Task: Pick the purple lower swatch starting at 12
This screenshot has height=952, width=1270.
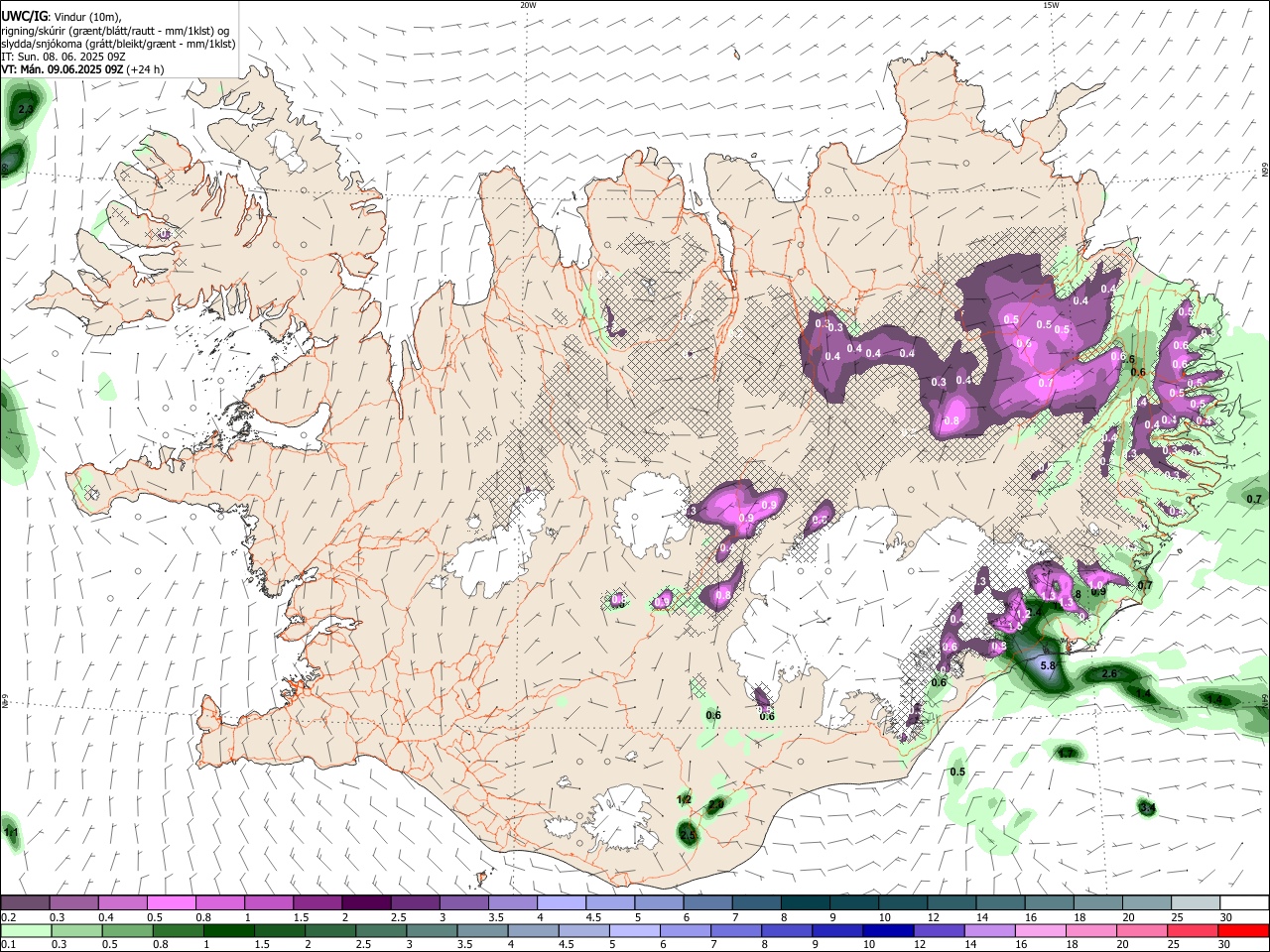Action: click(939, 930)
